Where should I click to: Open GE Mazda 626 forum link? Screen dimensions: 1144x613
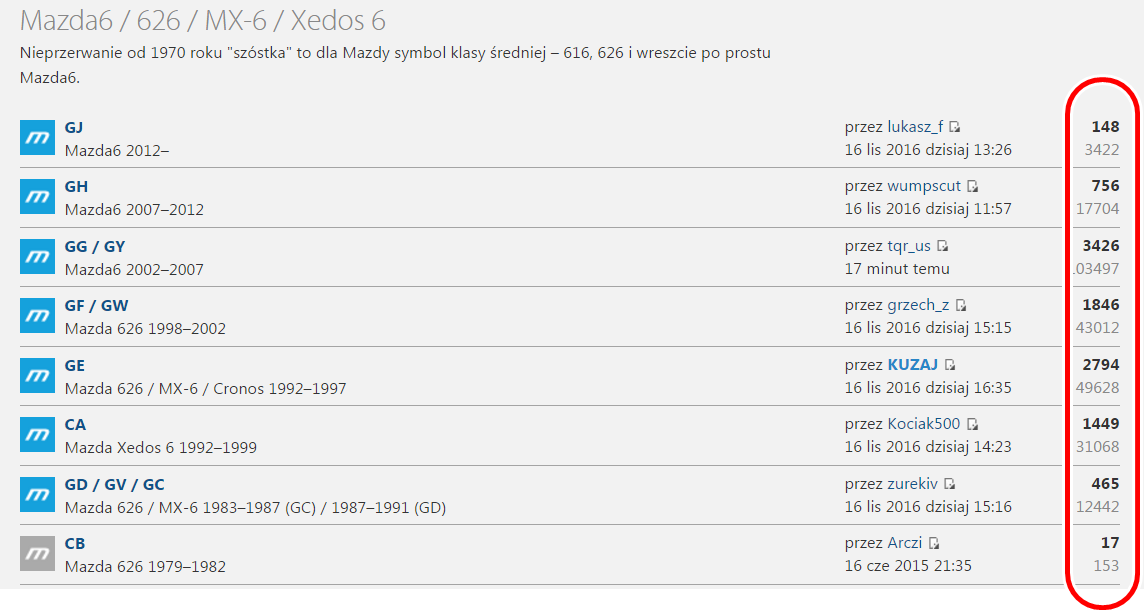pos(75,365)
